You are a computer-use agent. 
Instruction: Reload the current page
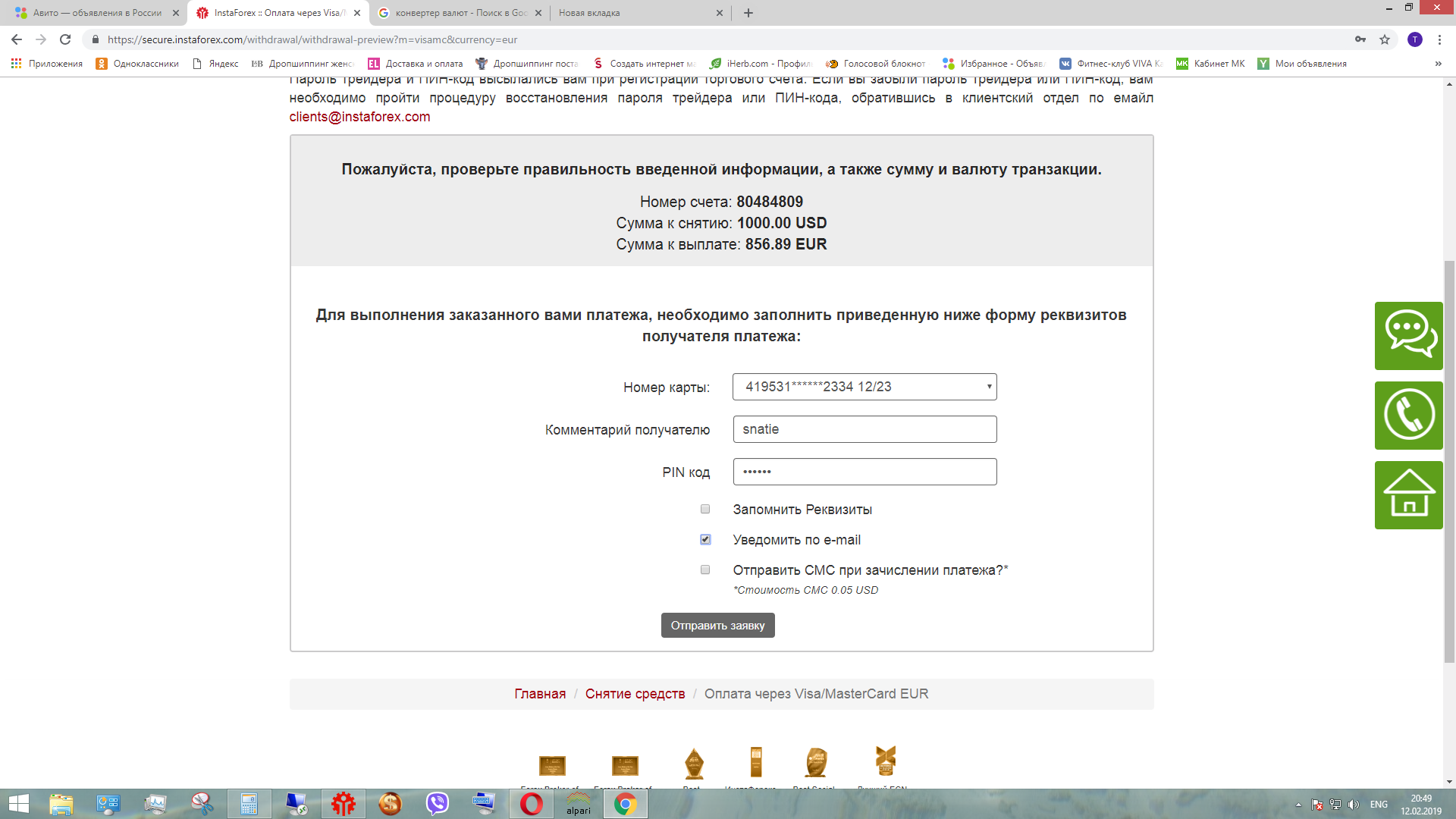[x=65, y=39]
